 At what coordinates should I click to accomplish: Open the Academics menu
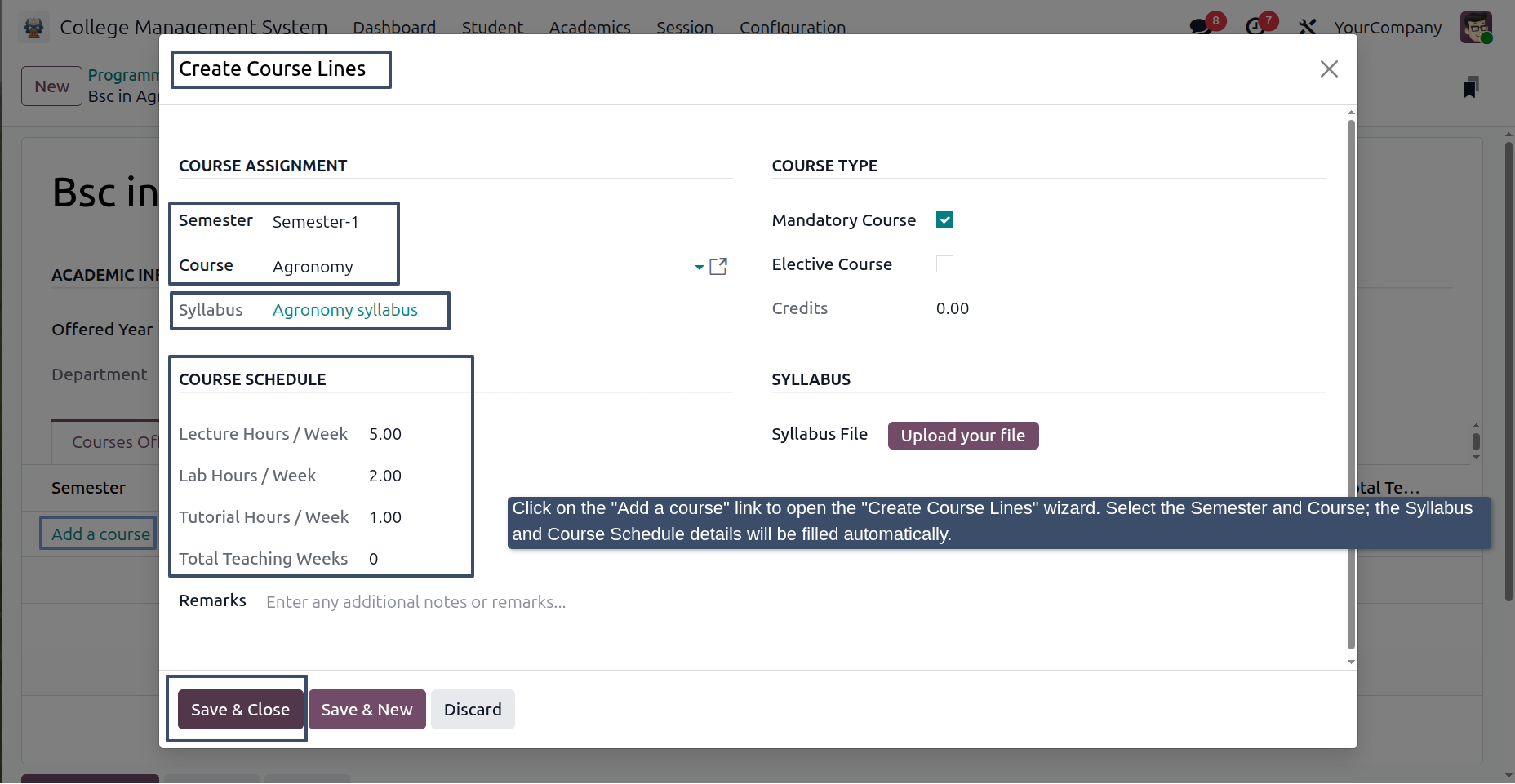click(x=589, y=27)
